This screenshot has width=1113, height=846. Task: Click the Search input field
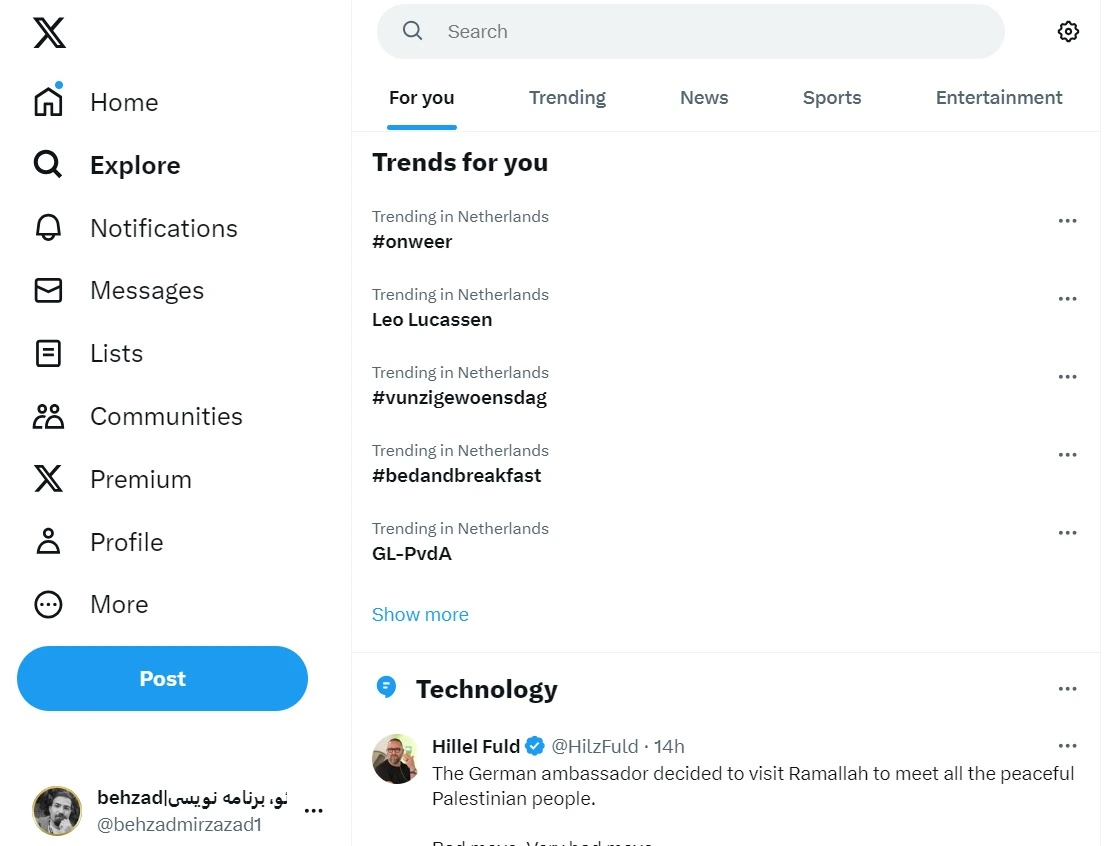(x=690, y=31)
